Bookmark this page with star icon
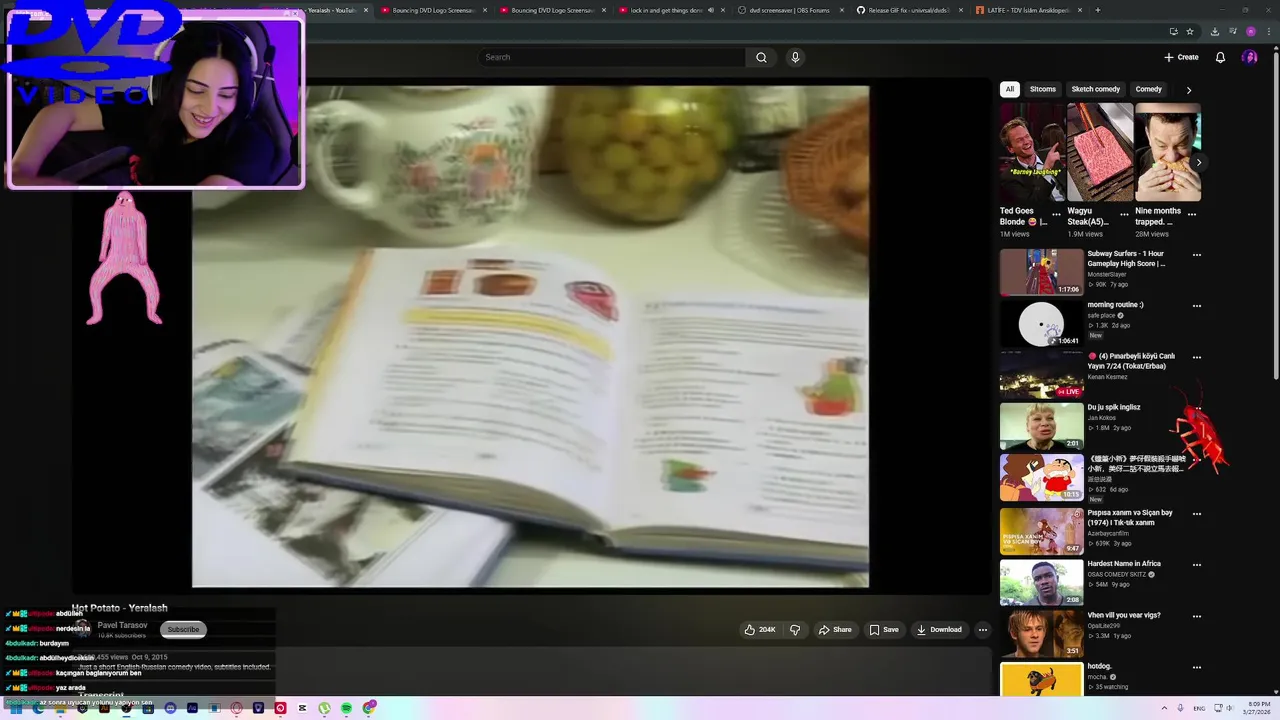This screenshot has height=720, width=1280. pos(1190,32)
